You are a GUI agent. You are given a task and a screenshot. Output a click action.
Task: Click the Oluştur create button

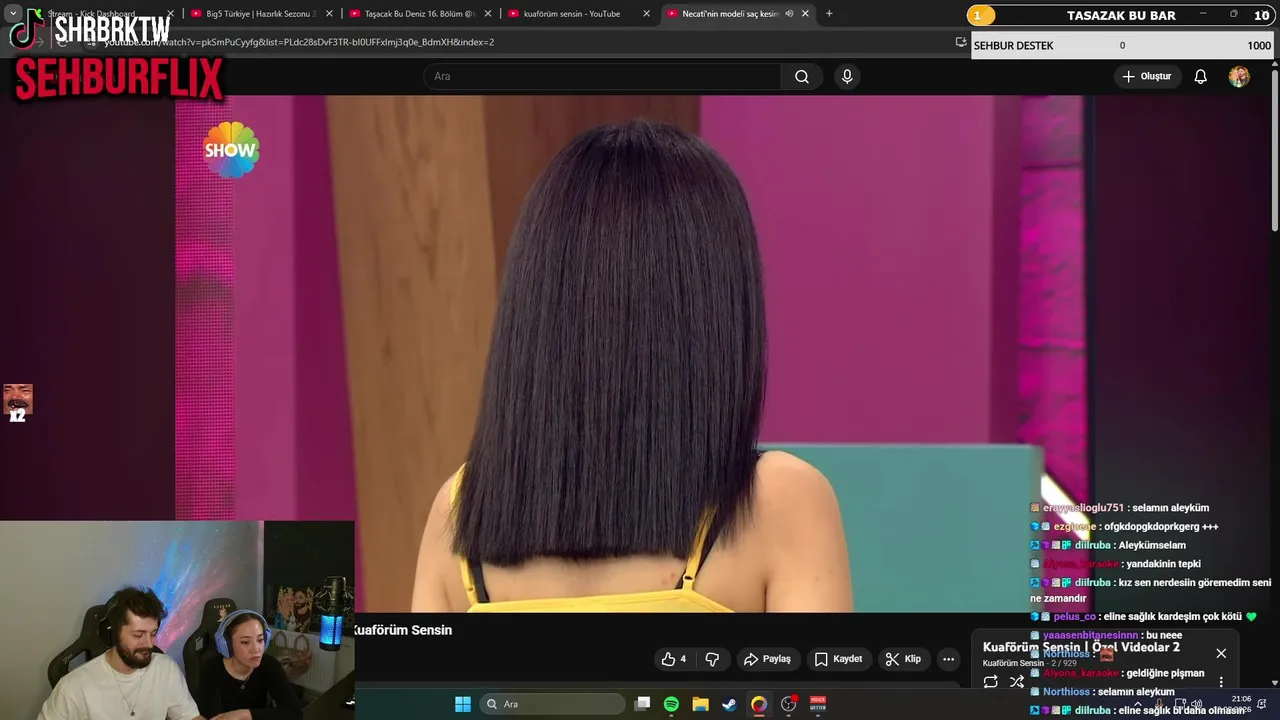click(x=1147, y=76)
